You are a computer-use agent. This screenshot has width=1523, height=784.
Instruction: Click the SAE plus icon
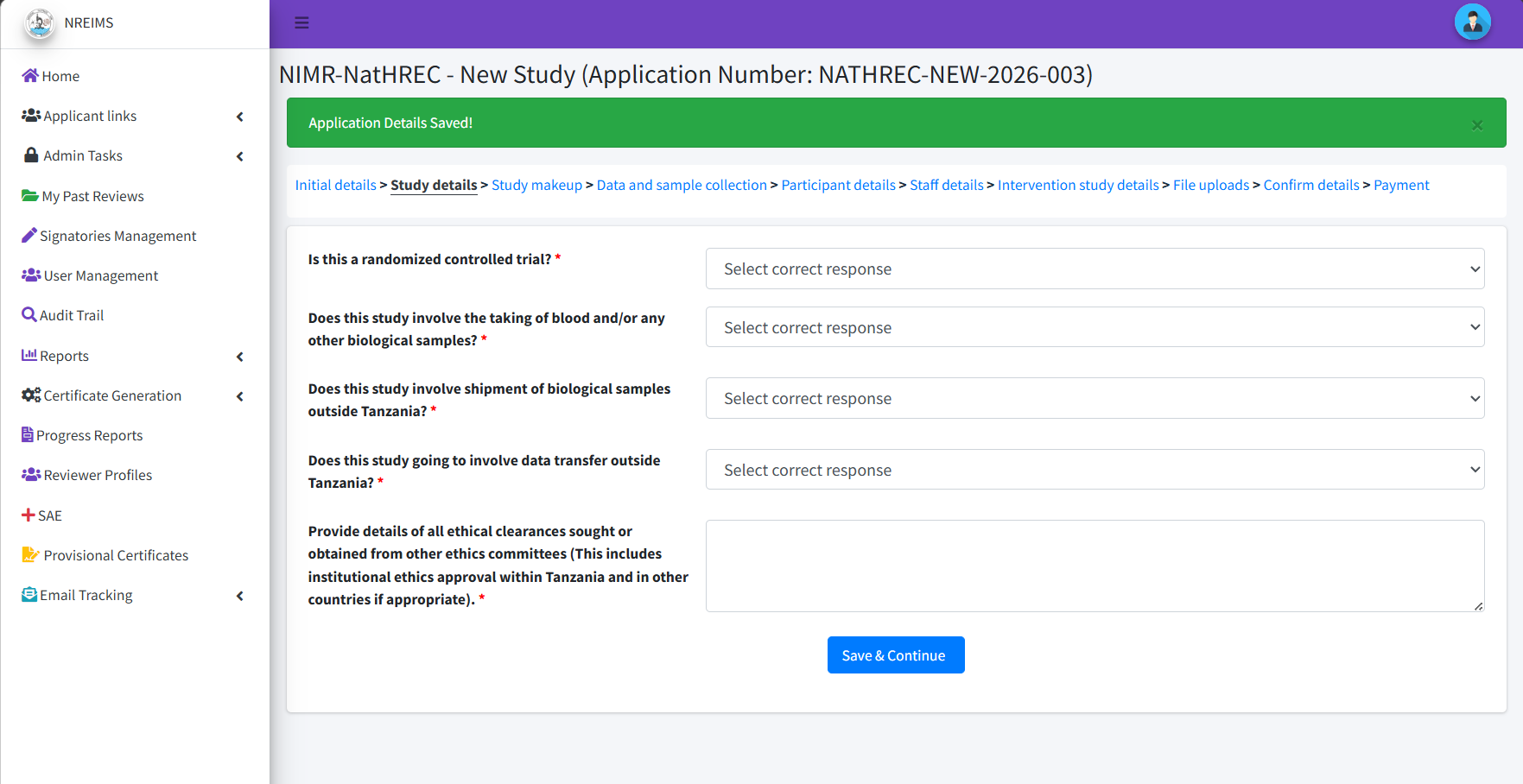point(29,515)
